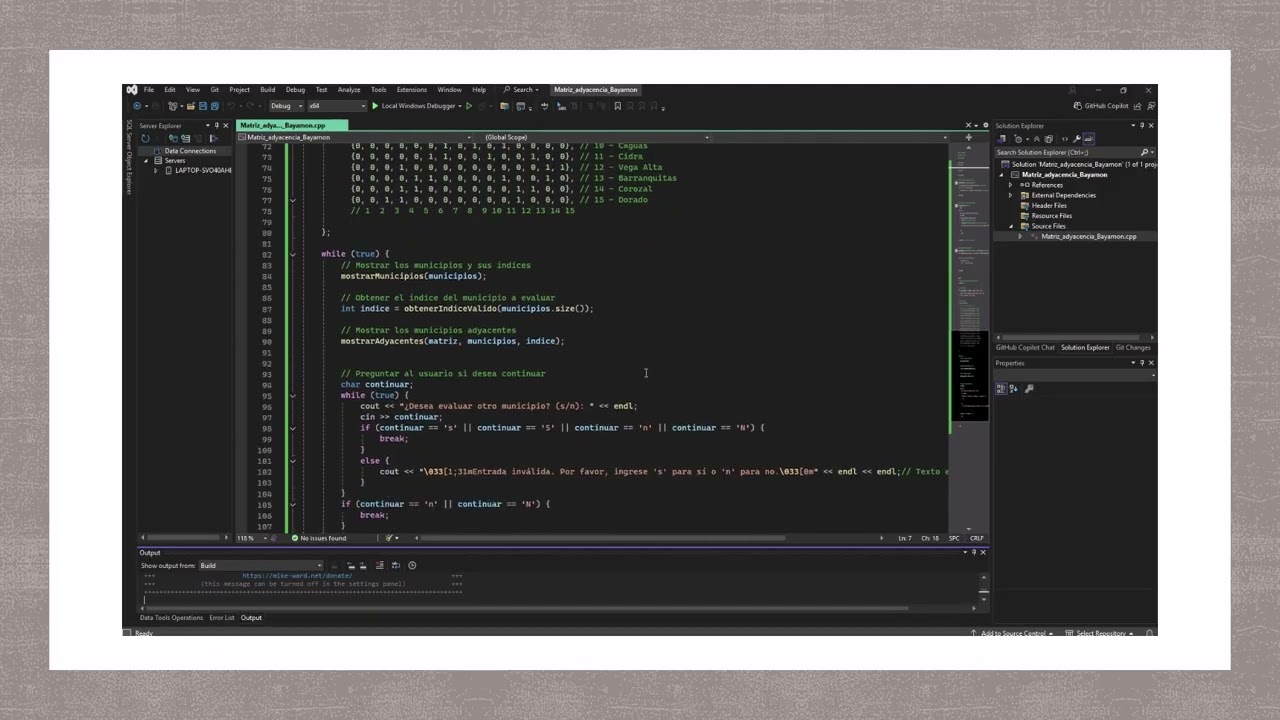The height and width of the screenshot is (720, 1280).
Task: Click the Save file toolbar icon
Action: click(203, 106)
